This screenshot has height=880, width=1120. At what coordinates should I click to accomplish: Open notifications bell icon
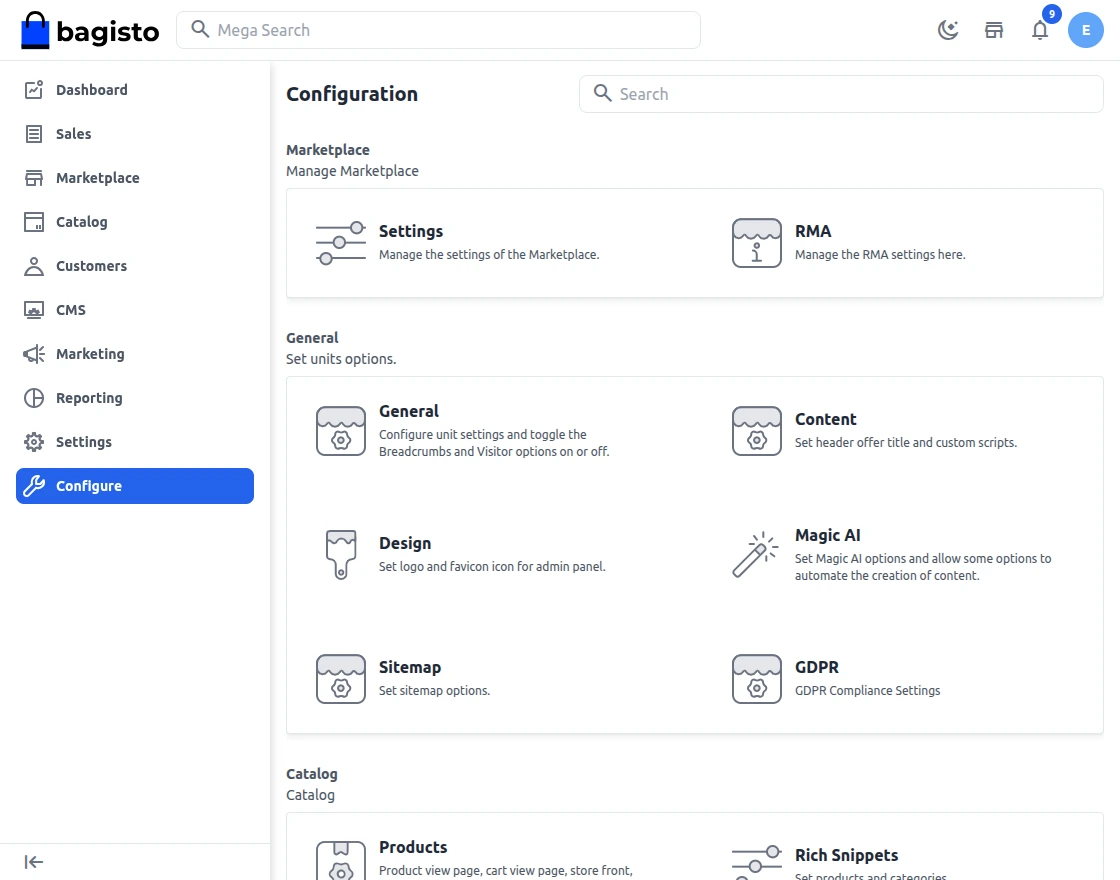tap(1040, 30)
